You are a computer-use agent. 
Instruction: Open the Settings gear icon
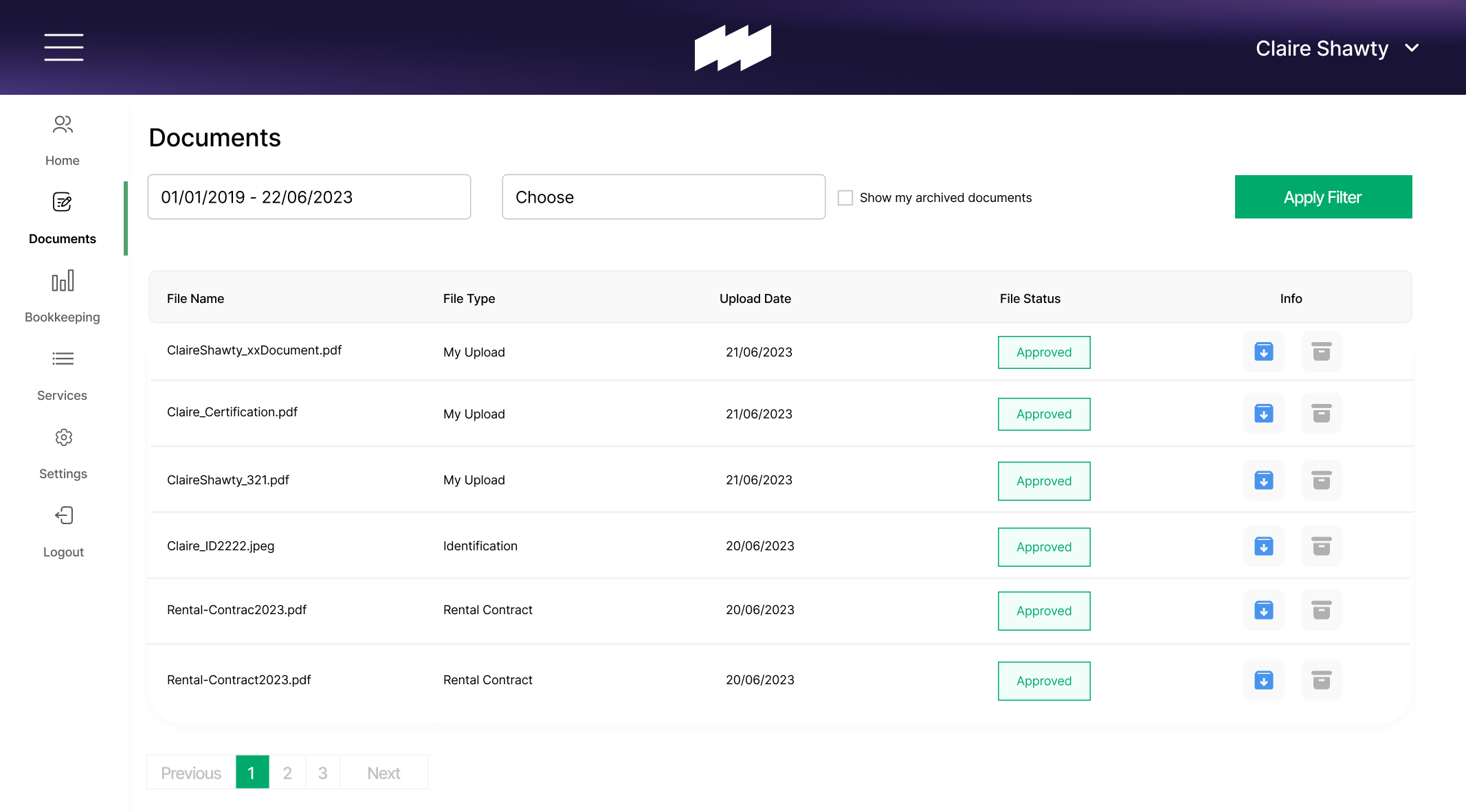pos(63,437)
